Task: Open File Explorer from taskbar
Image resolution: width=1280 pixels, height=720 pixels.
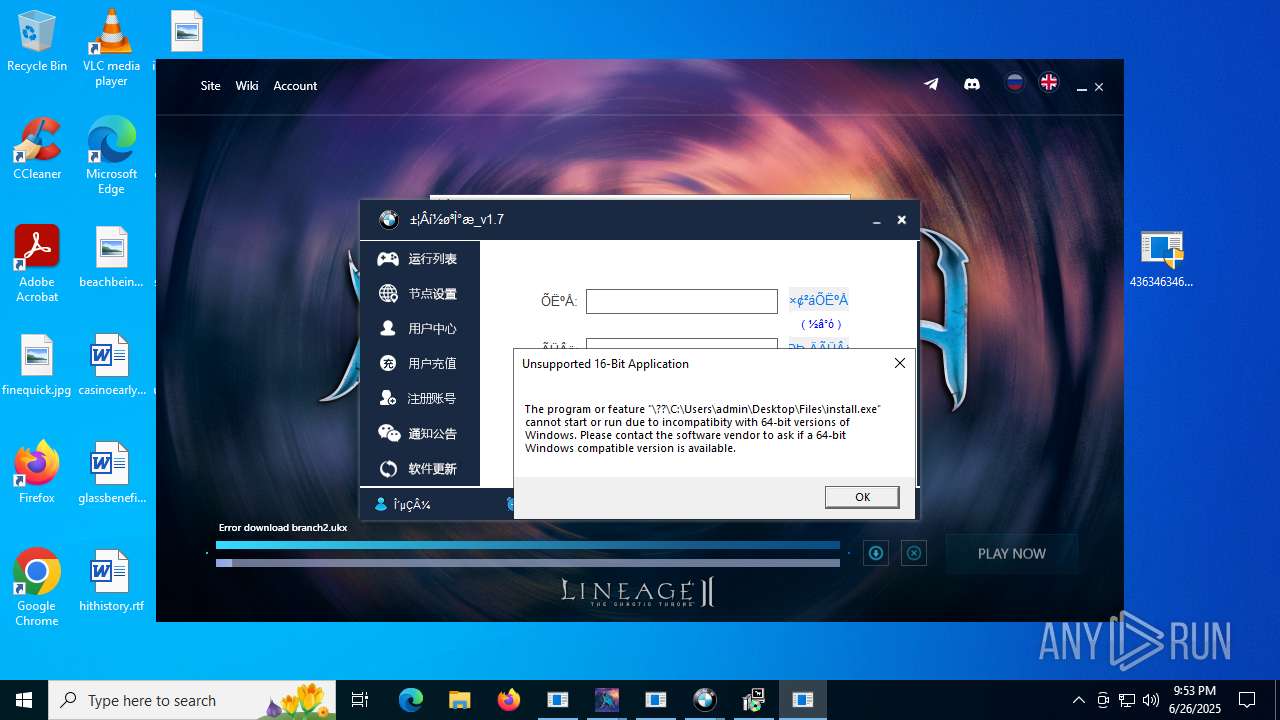Action: click(x=459, y=700)
